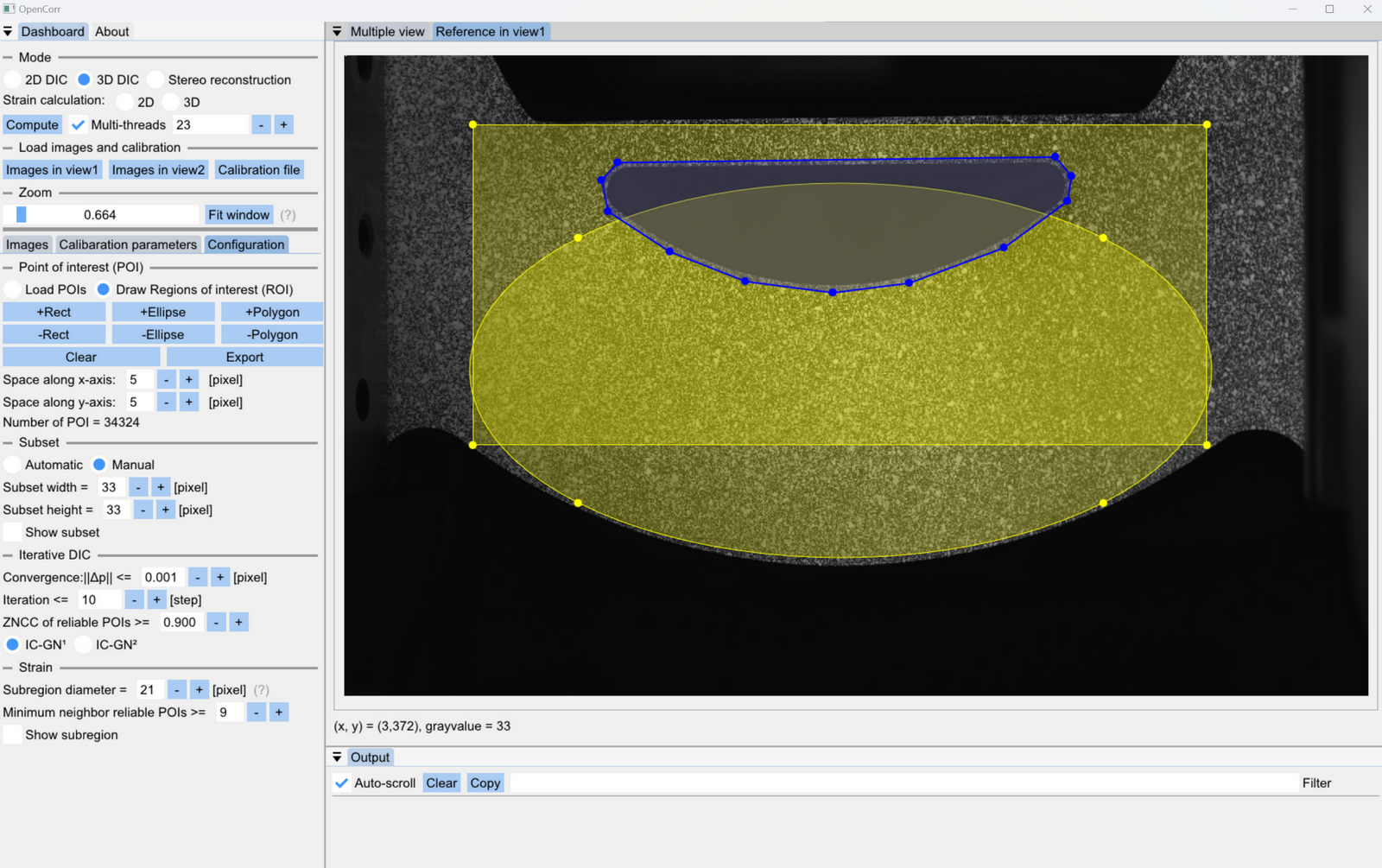Select the +Rect ROI drawing tool
The height and width of the screenshot is (868, 1382).
[54, 311]
